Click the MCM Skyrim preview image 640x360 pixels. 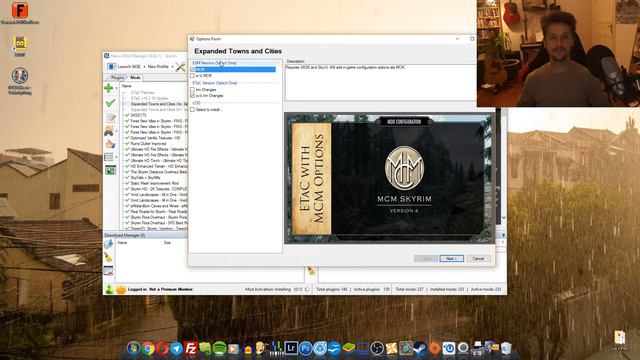point(390,178)
